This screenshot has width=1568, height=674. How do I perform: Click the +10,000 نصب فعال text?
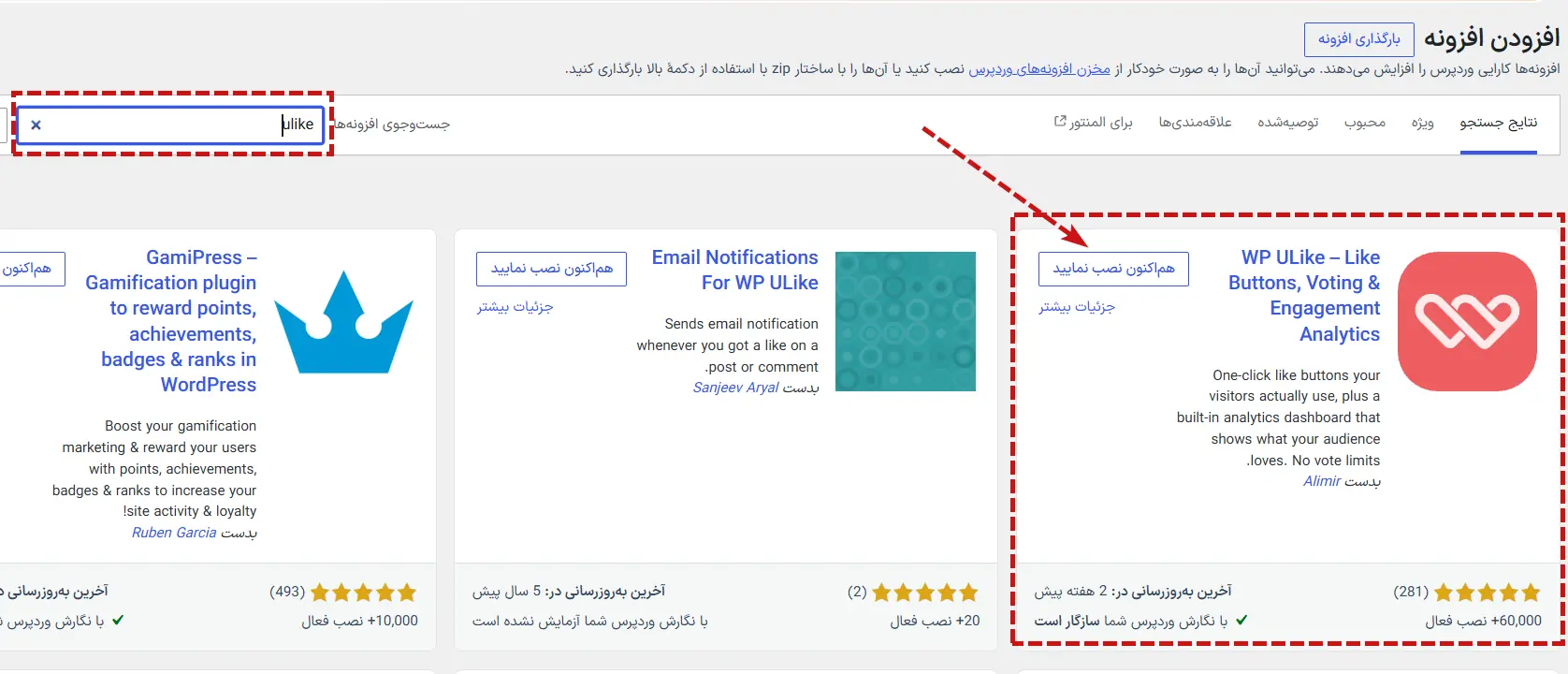tap(360, 621)
